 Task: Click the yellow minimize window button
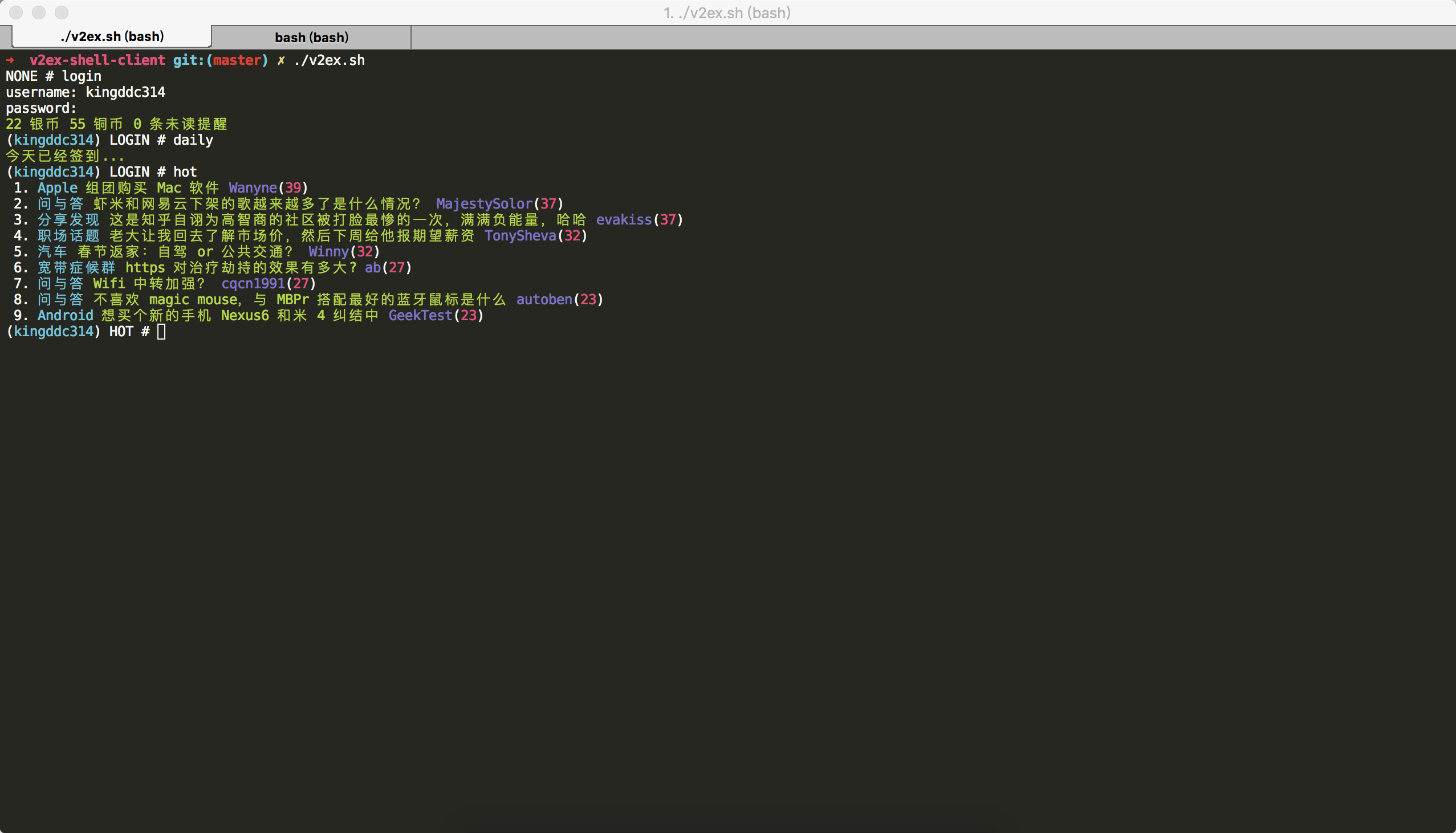coord(39,12)
